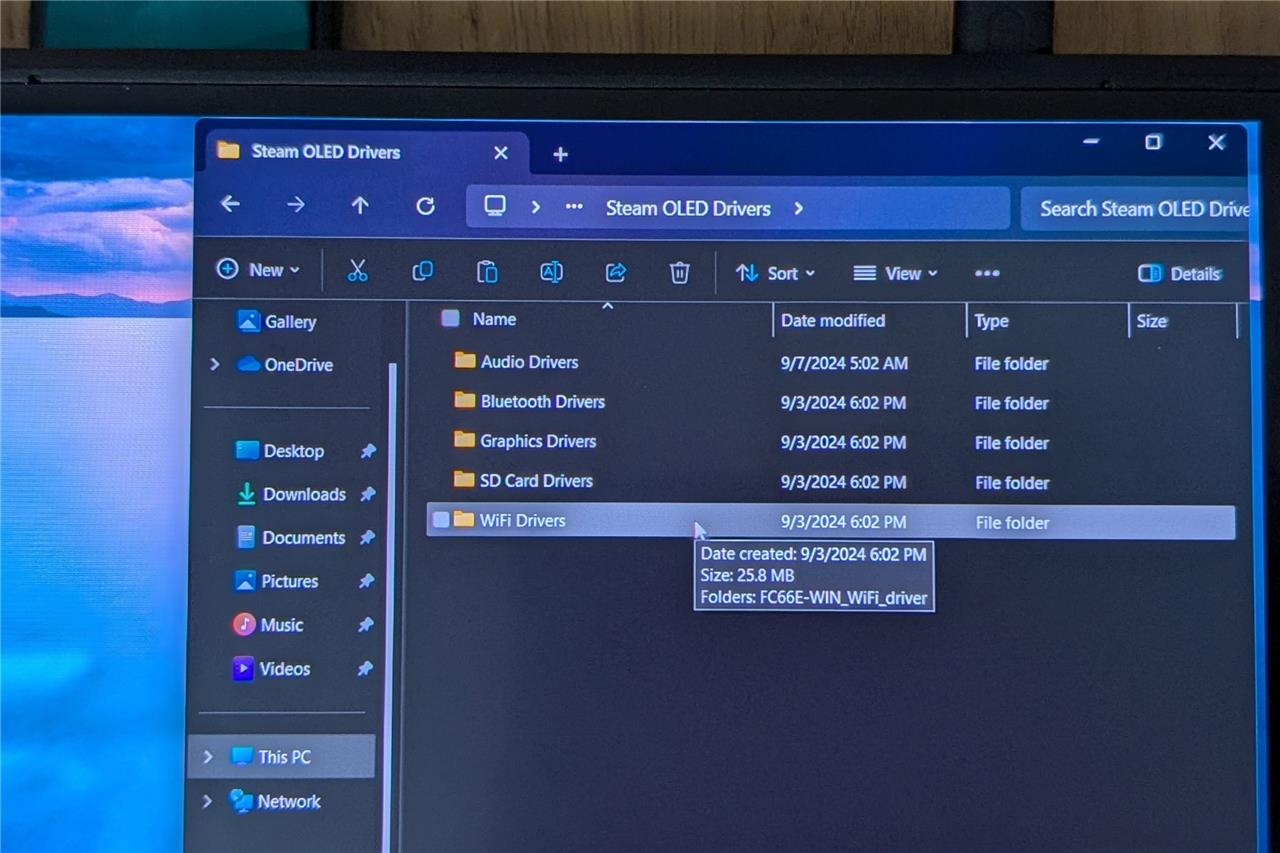This screenshot has width=1280, height=853.
Task: Click the Copy icon in toolbar
Action: 423,271
